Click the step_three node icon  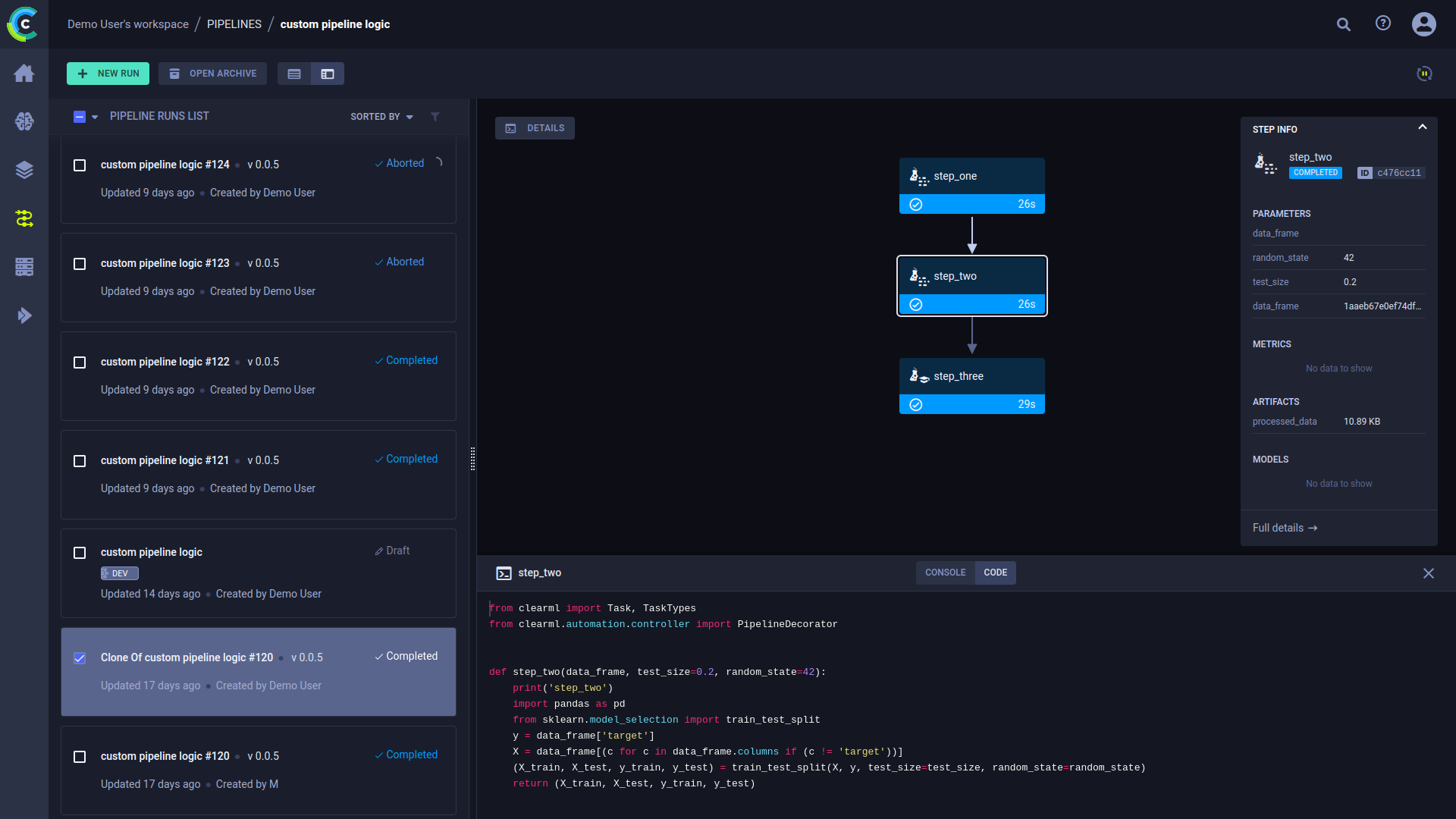(x=919, y=376)
